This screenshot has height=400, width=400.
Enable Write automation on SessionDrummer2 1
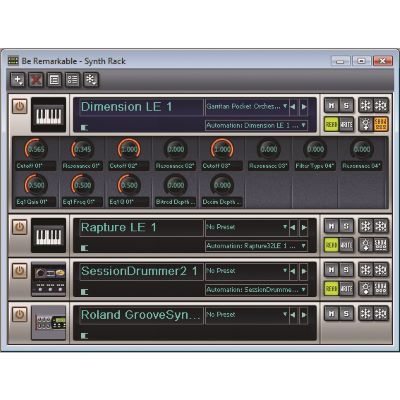[346, 289]
